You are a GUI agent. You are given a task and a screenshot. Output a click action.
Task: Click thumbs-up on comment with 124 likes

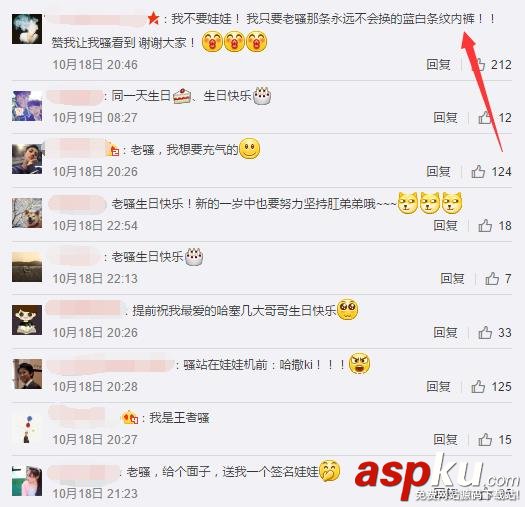[478, 171]
